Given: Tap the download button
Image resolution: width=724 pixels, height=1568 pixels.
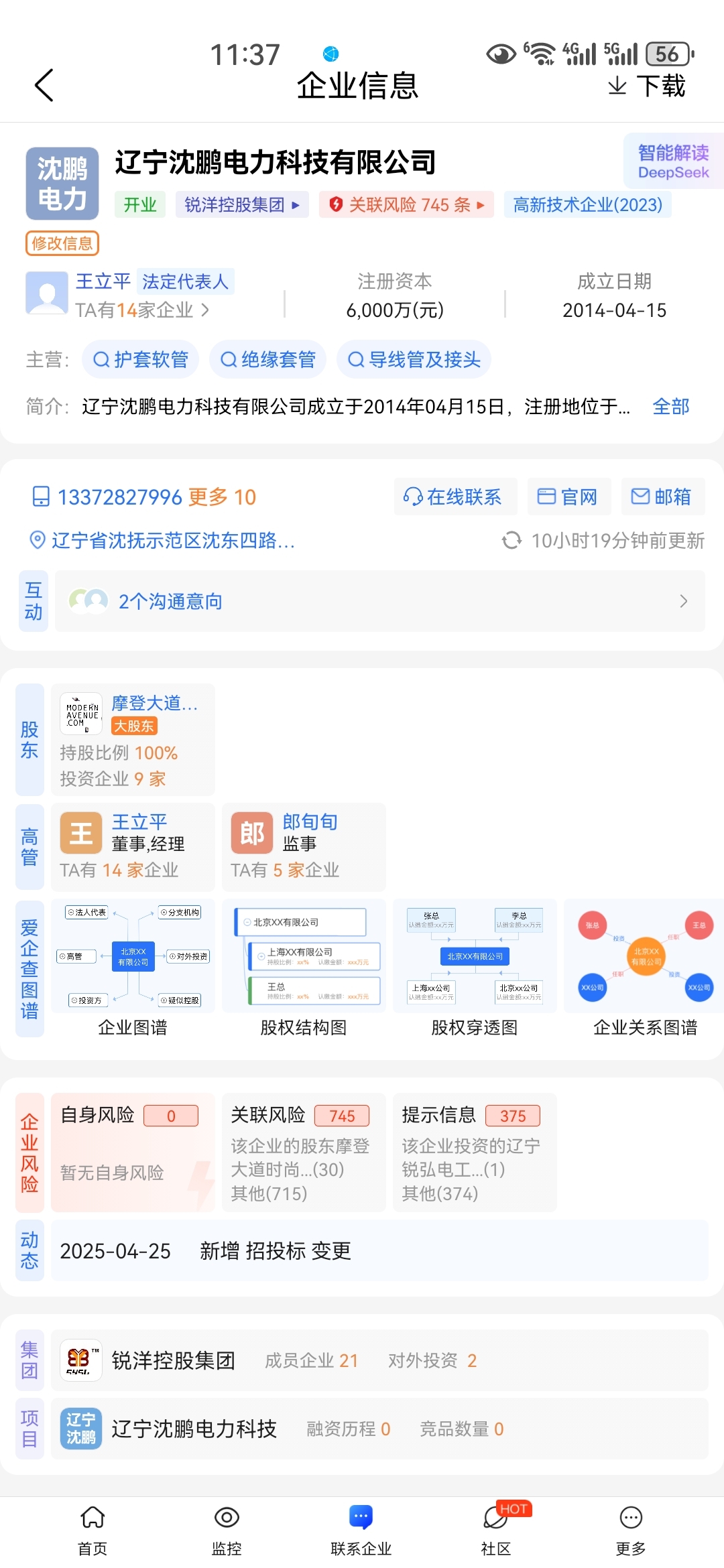Looking at the screenshot, I should point(646,86).
